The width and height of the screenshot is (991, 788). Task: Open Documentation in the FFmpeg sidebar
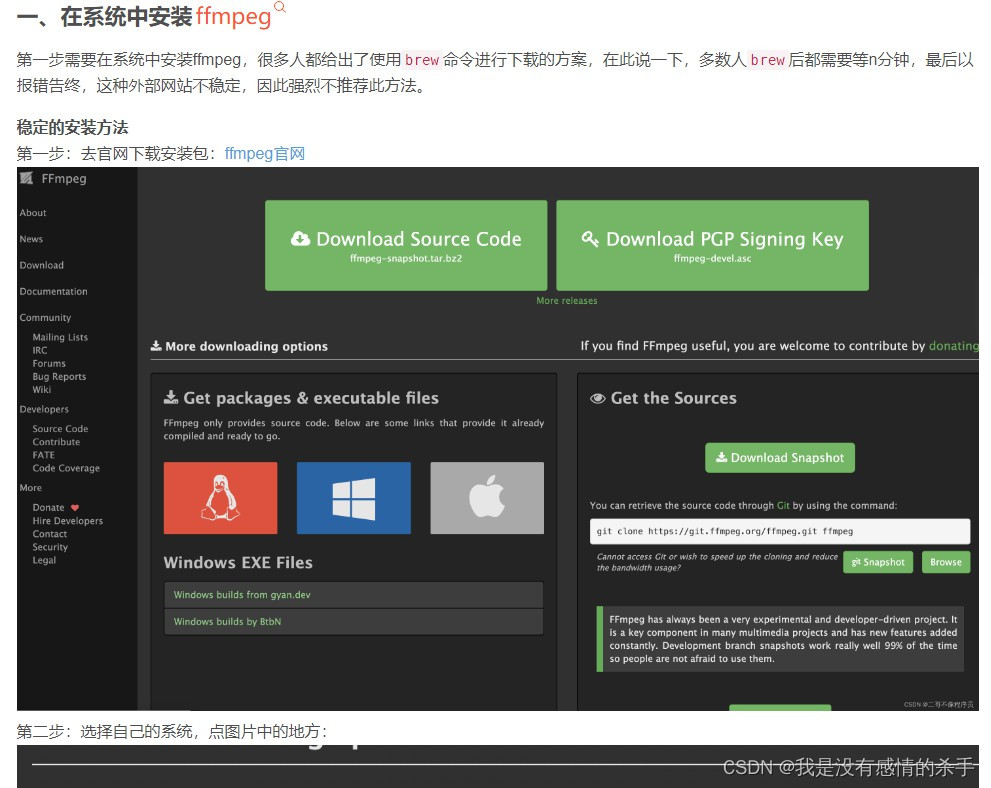[x=54, y=291]
